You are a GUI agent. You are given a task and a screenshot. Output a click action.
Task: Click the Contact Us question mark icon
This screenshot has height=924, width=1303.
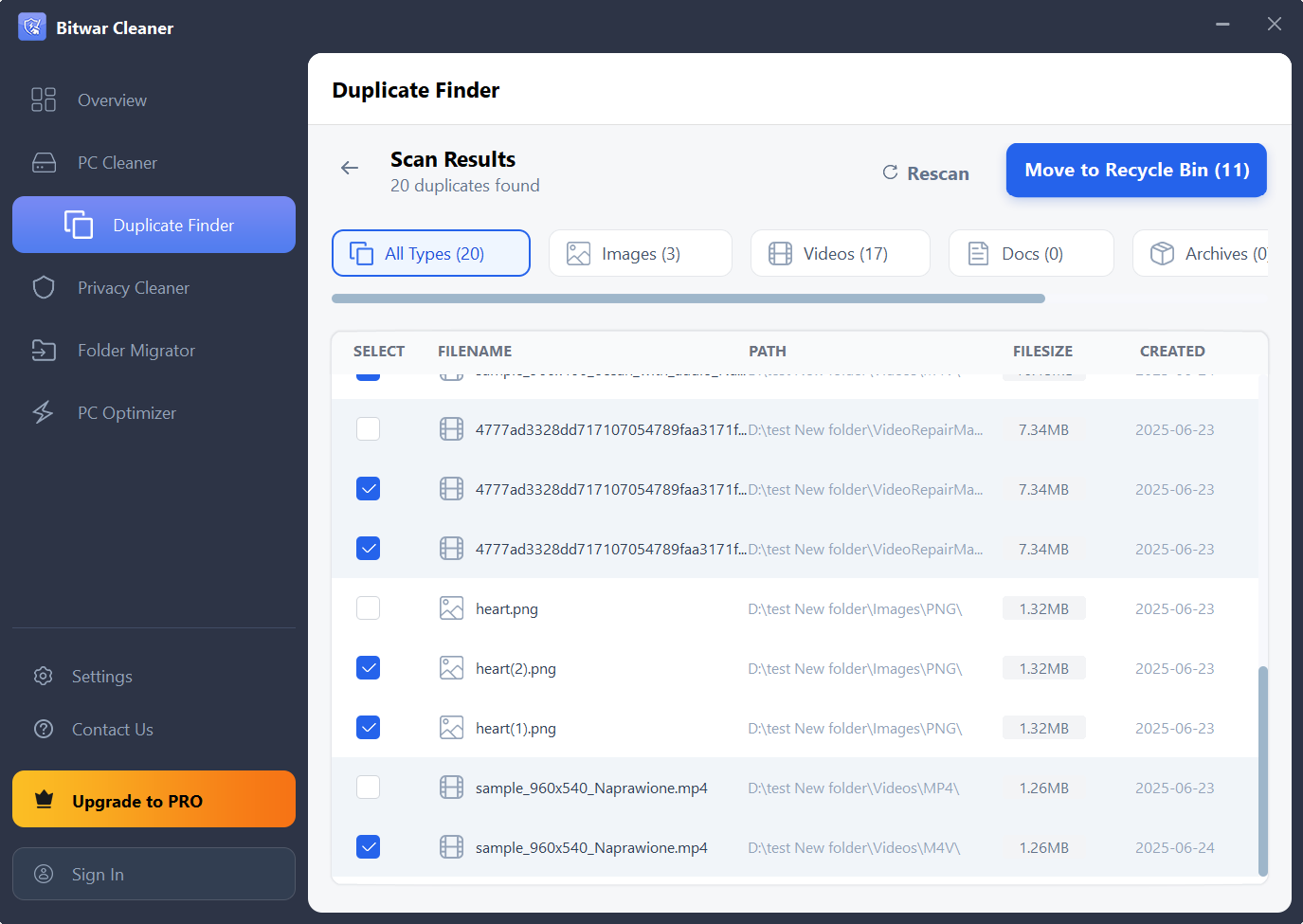(x=43, y=729)
